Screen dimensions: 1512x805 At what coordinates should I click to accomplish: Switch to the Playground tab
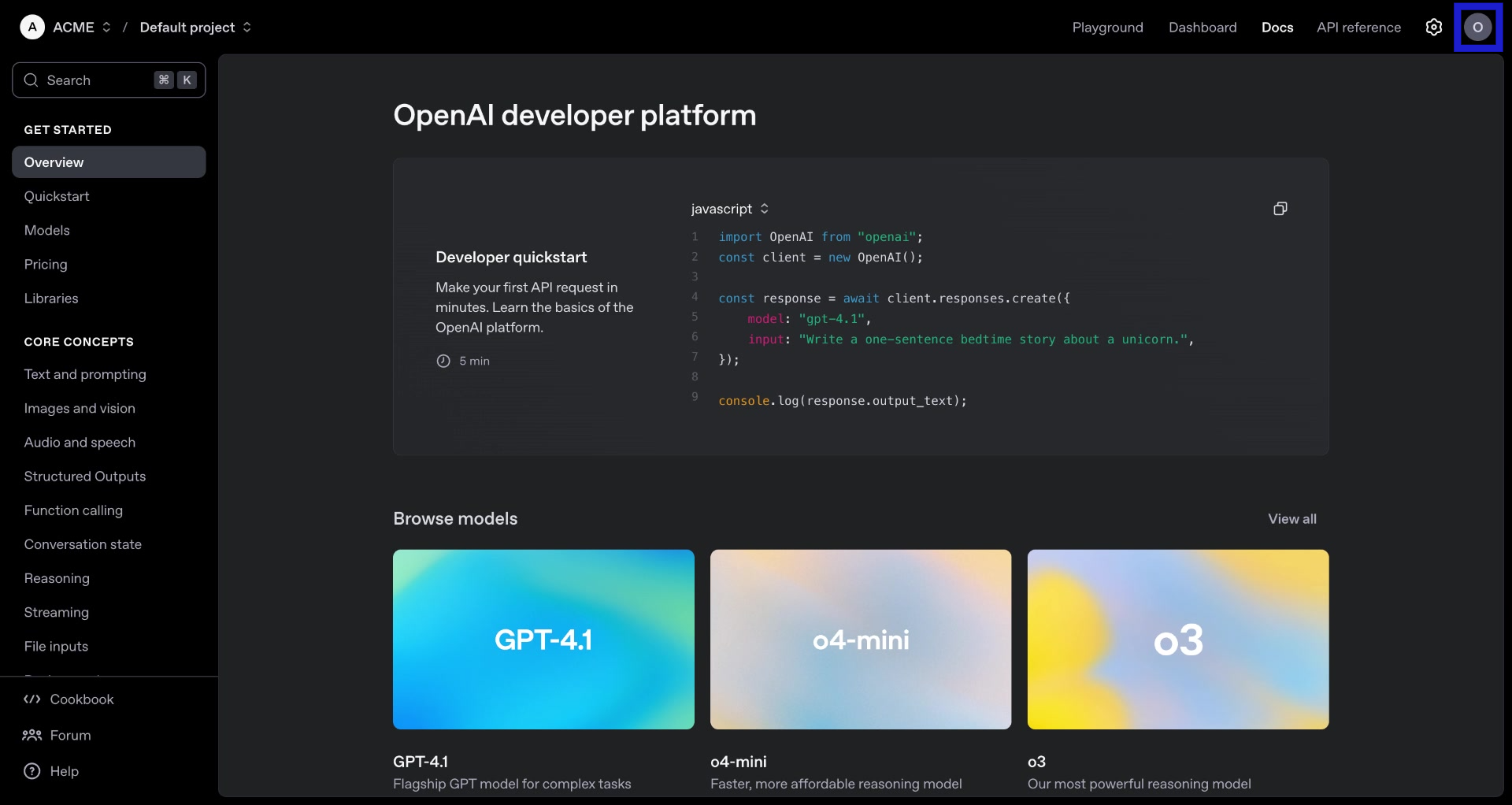[x=1107, y=27]
